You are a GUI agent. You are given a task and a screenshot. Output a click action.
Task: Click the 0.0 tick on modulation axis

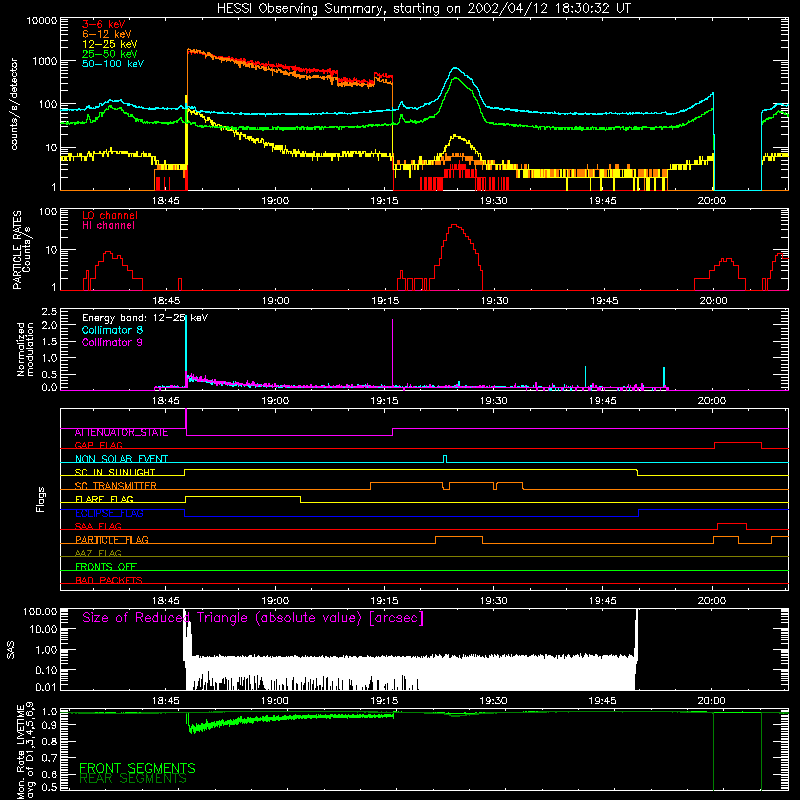[49, 387]
